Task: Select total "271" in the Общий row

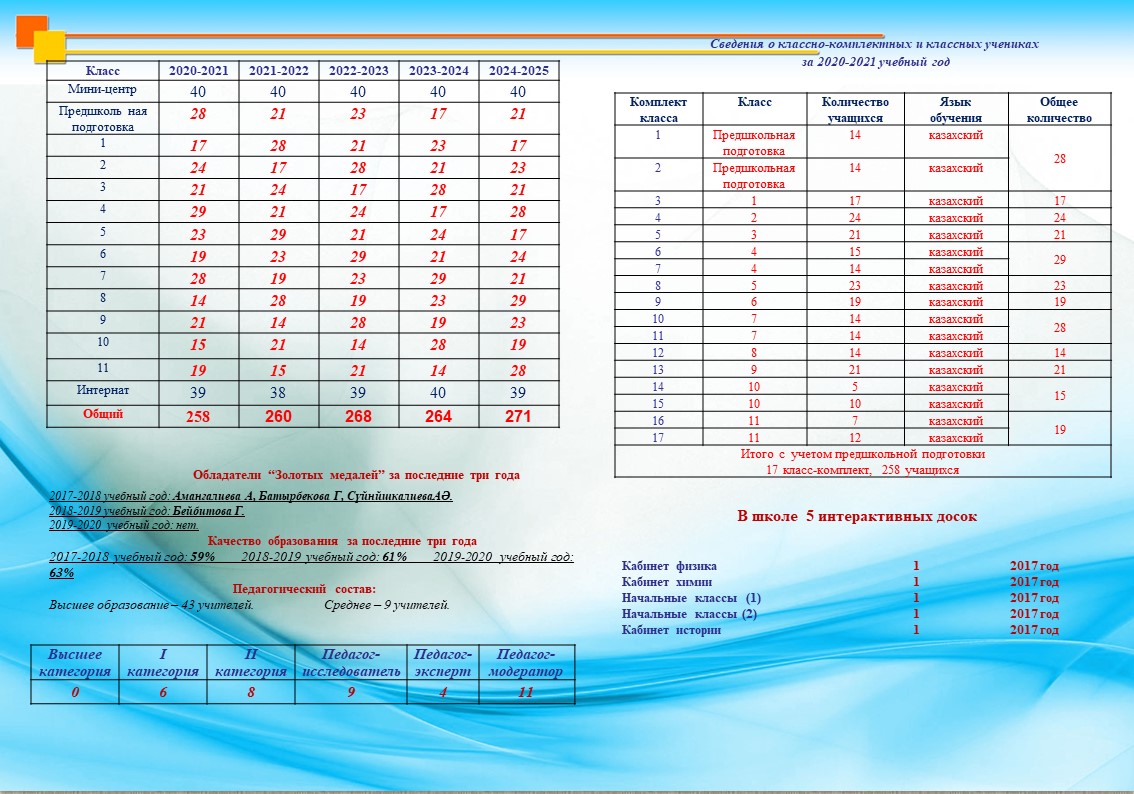Action: click(518, 417)
